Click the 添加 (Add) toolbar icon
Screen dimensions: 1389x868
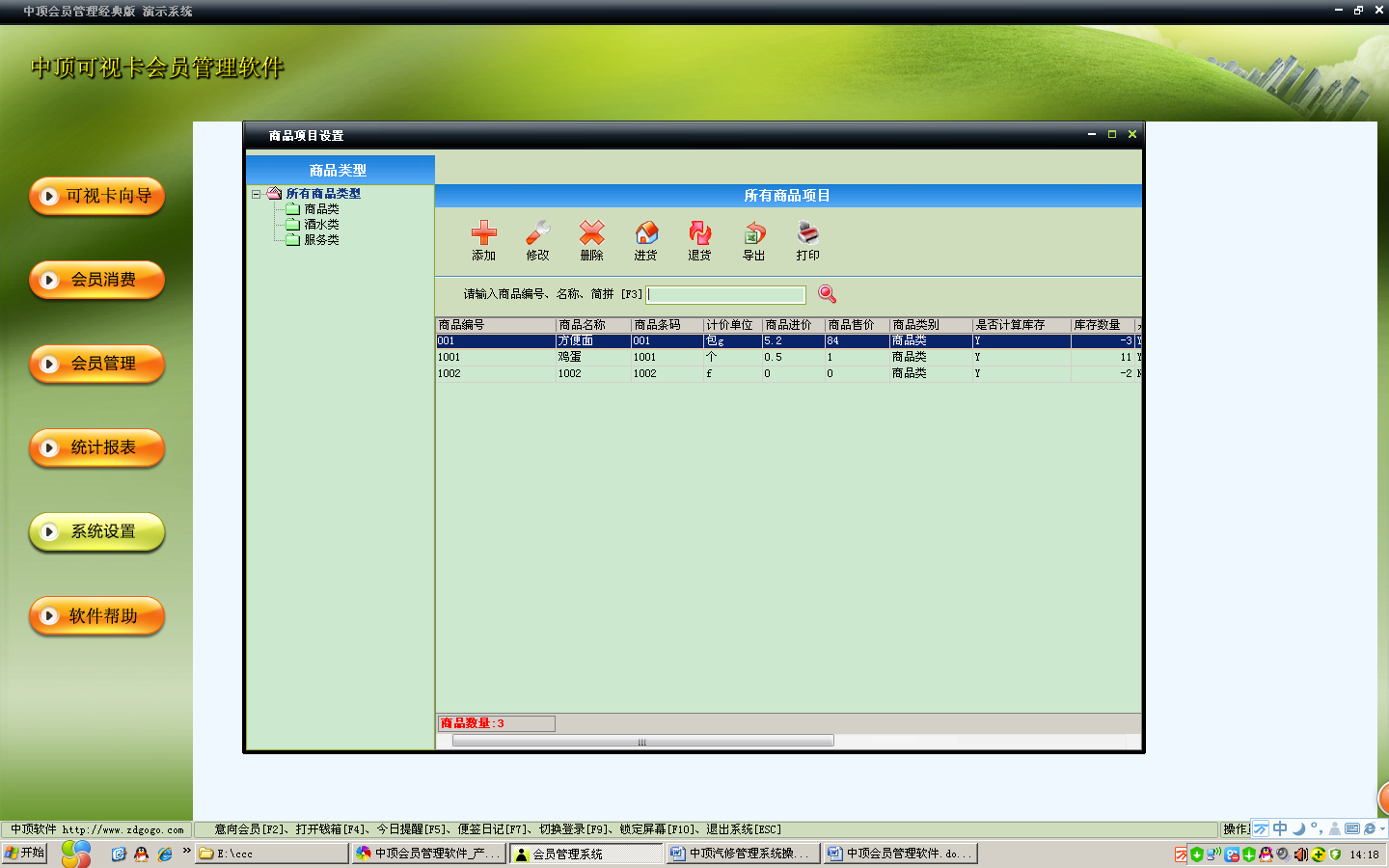(483, 240)
